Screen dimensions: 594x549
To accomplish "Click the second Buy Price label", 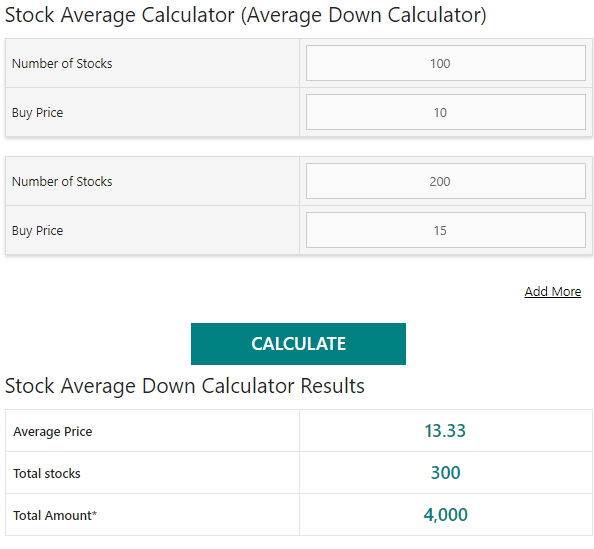I will [38, 231].
